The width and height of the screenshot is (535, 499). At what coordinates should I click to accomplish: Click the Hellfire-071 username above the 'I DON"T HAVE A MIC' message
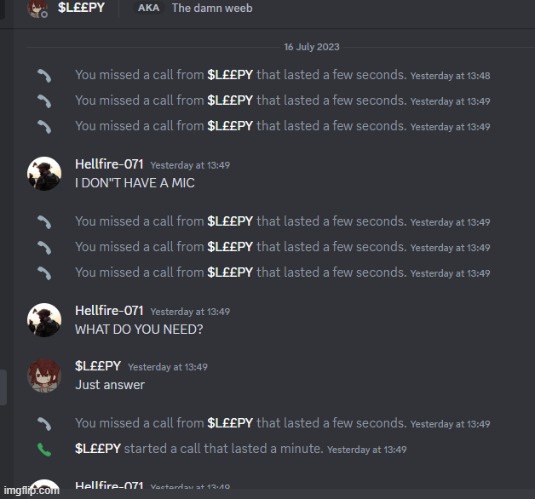(x=109, y=164)
